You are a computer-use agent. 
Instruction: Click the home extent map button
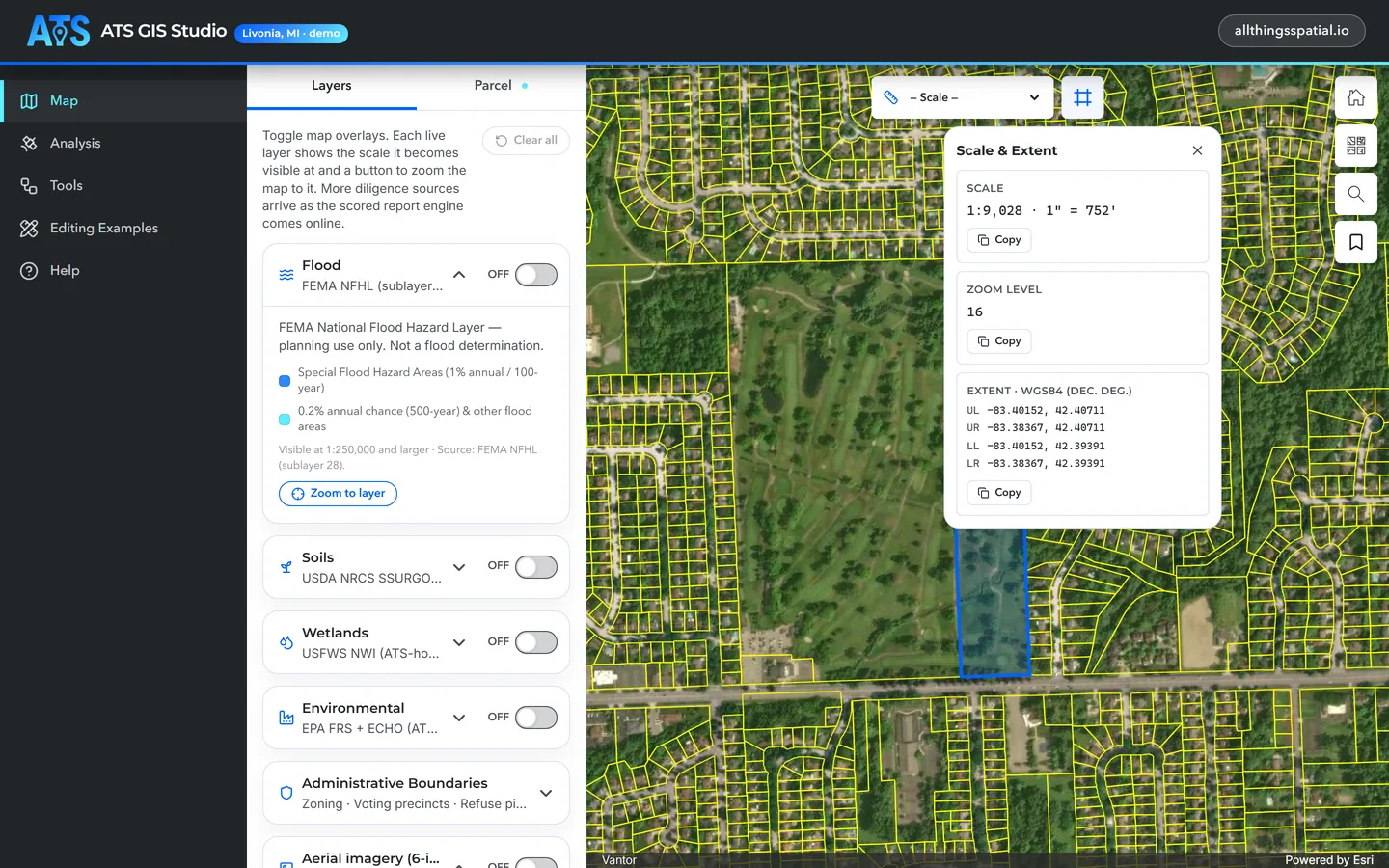point(1355,97)
